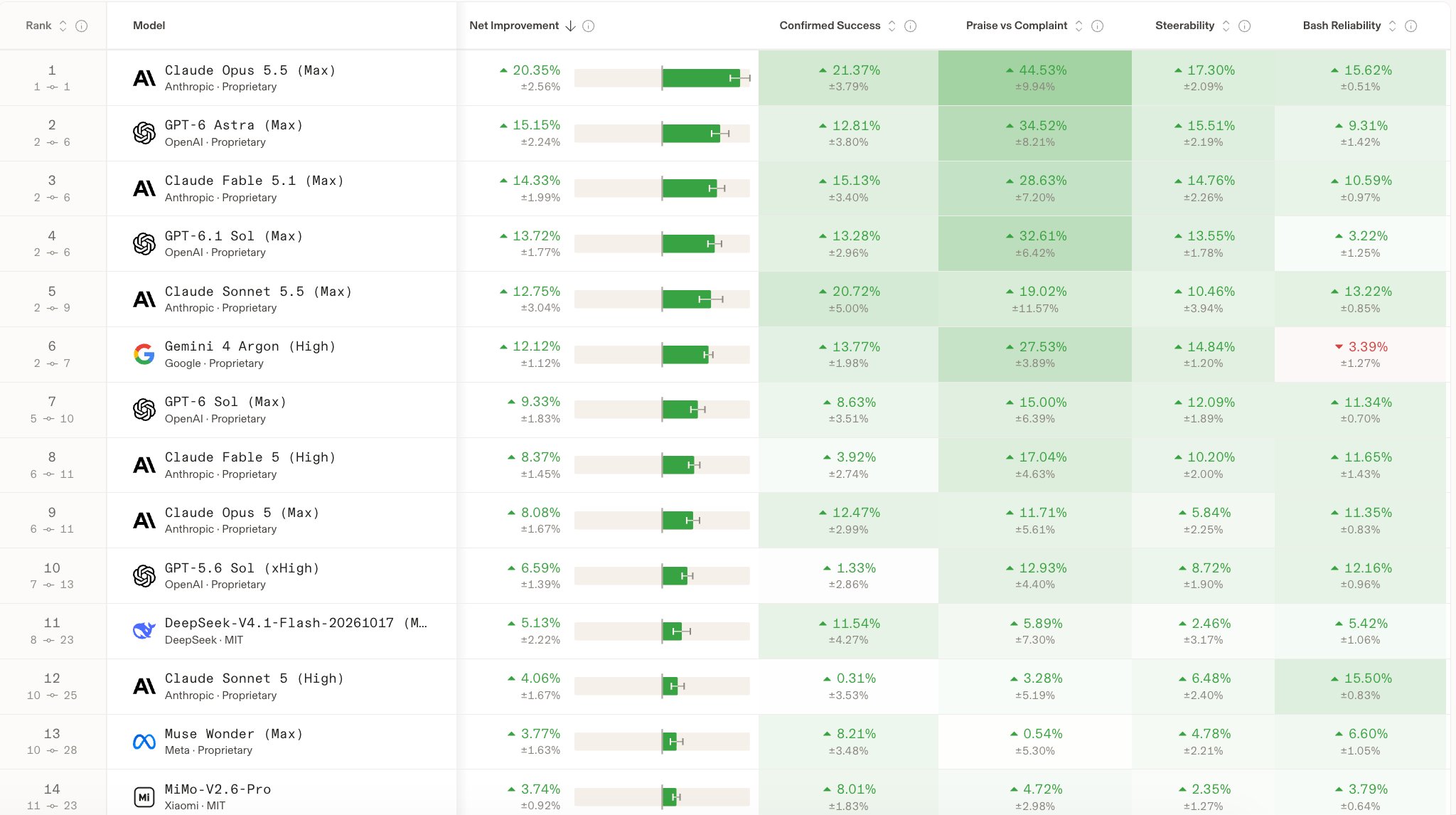Image resolution: width=1456 pixels, height=815 pixels.
Task: Click Anthropic logo for Claude Opus 5.5 (Max)
Action: point(144,78)
